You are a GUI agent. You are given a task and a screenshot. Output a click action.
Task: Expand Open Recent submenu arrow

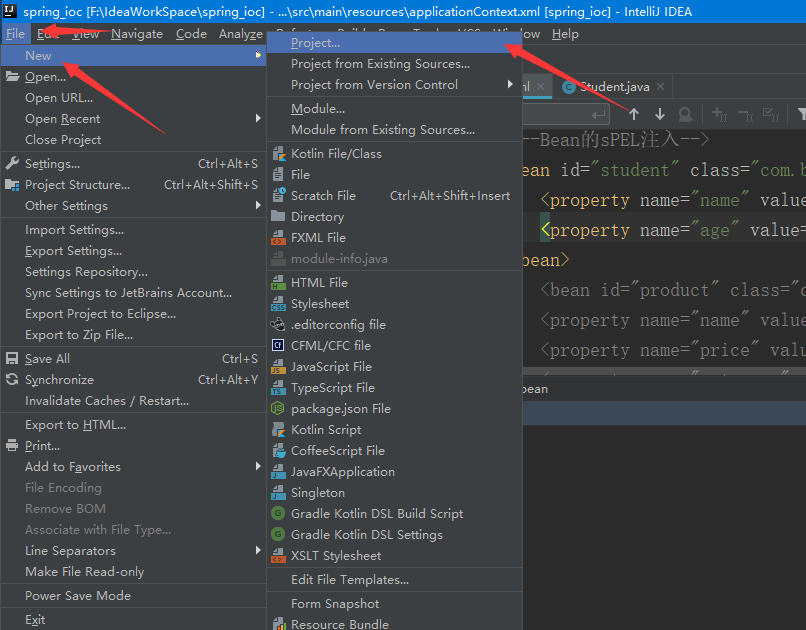pyautogui.click(x=258, y=119)
